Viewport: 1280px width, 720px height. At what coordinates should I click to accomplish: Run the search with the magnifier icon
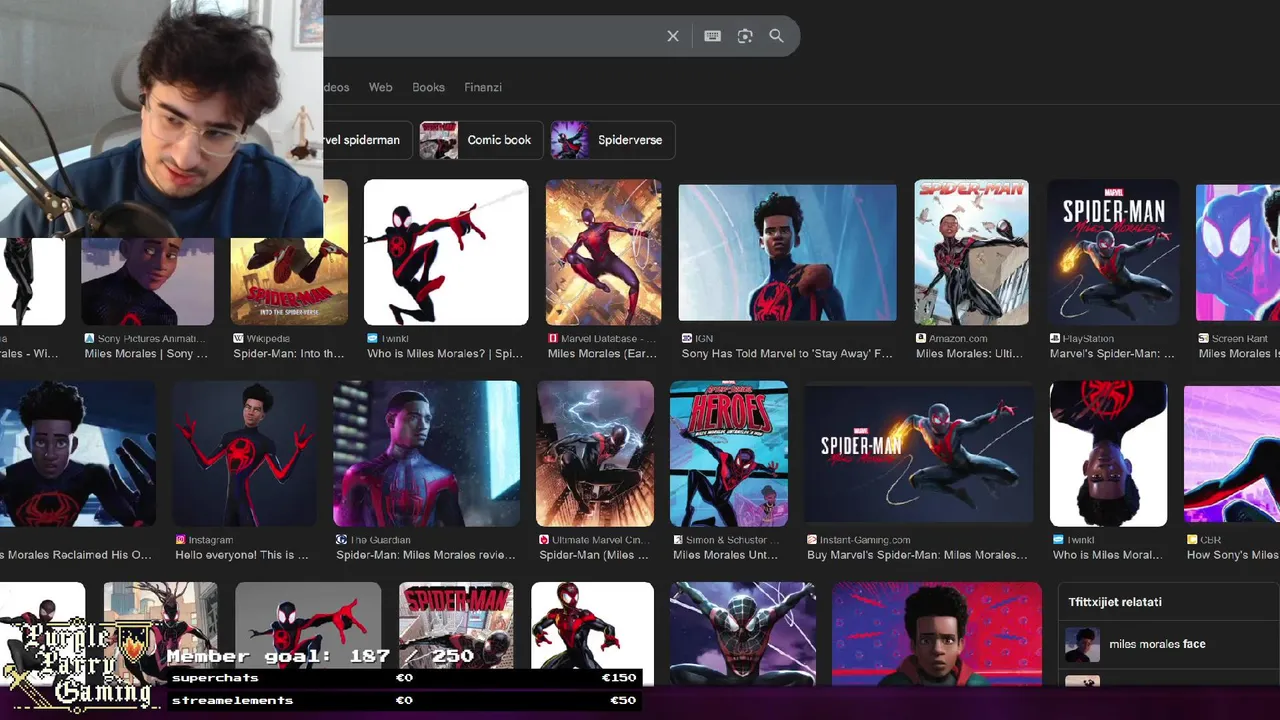[x=776, y=36]
